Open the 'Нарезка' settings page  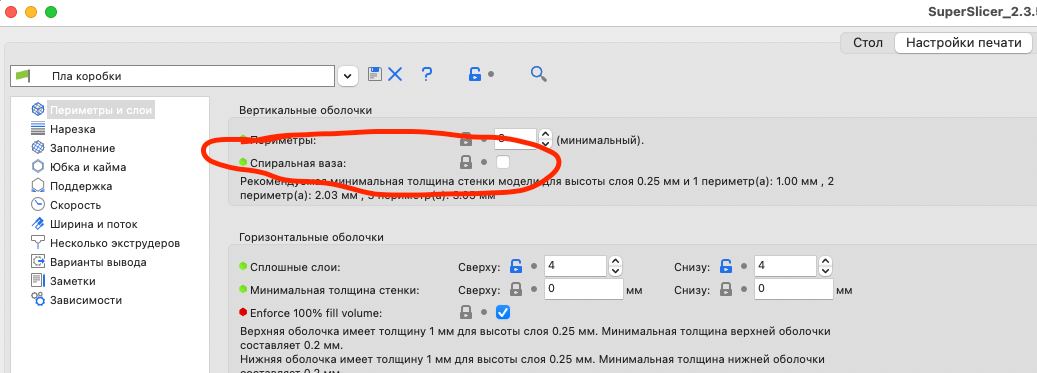tap(73, 129)
